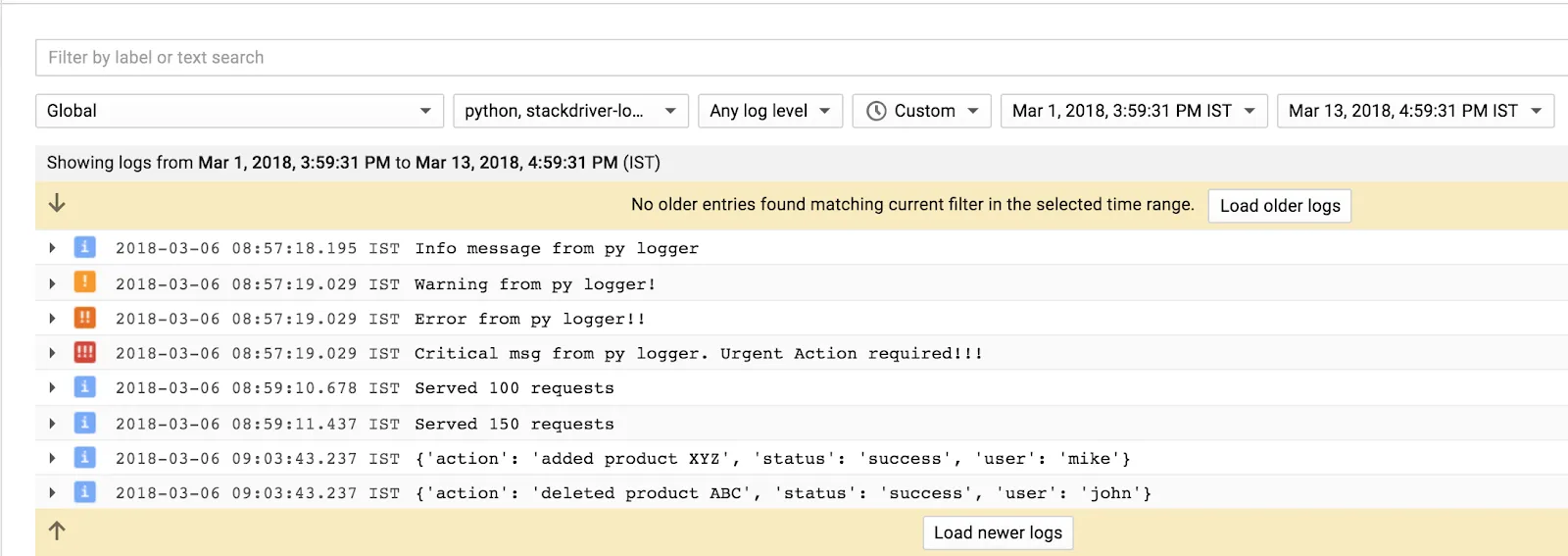Viewport: 1568px width, 556px height.
Task: Click the critical severity icon on Critical log
Action: (85, 353)
